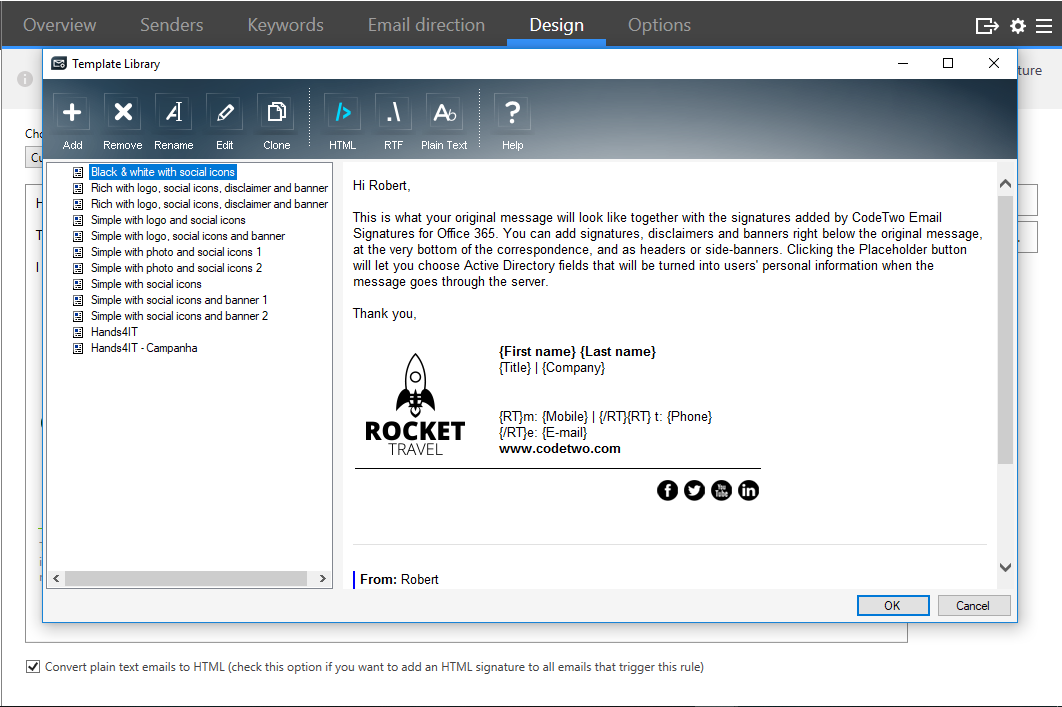1062x707 pixels.
Task: Click the Twitter icon in signature preview
Action: coord(694,490)
